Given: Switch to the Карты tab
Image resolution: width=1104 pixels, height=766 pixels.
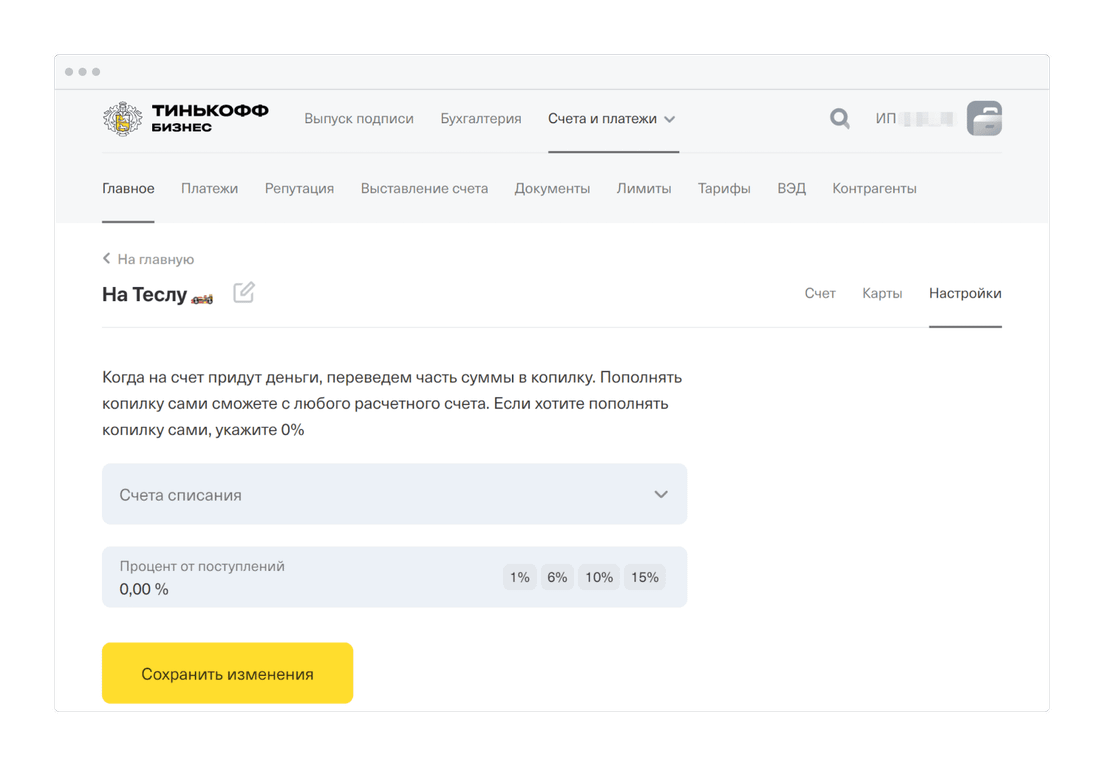Looking at the screenshot, I should (x=882, y=294).
